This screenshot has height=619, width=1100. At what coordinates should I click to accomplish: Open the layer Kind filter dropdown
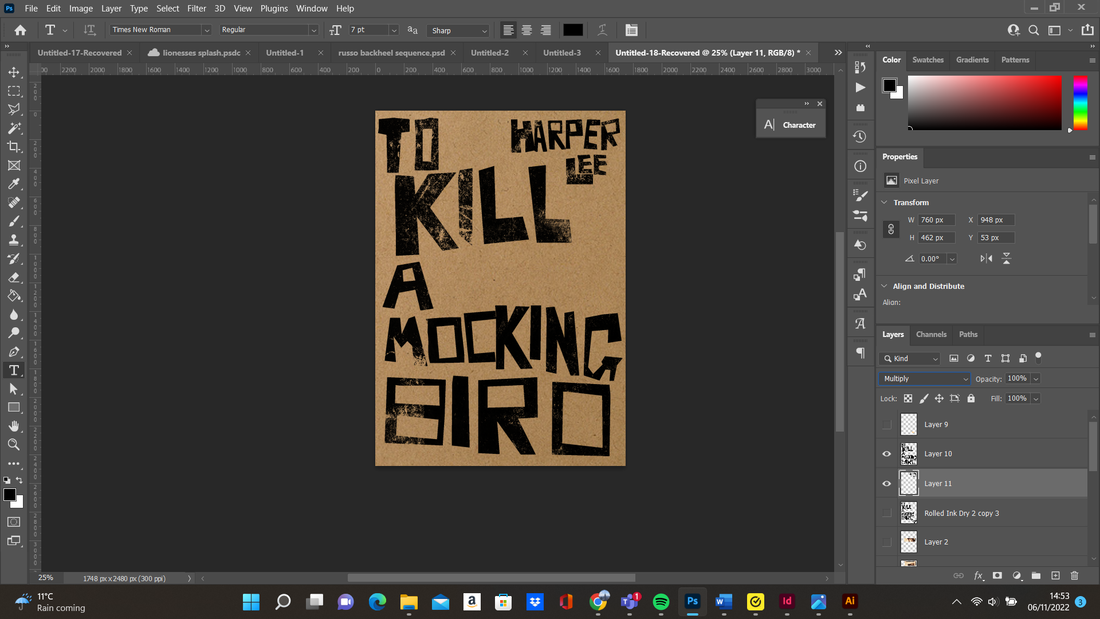[x=911, y=359]
